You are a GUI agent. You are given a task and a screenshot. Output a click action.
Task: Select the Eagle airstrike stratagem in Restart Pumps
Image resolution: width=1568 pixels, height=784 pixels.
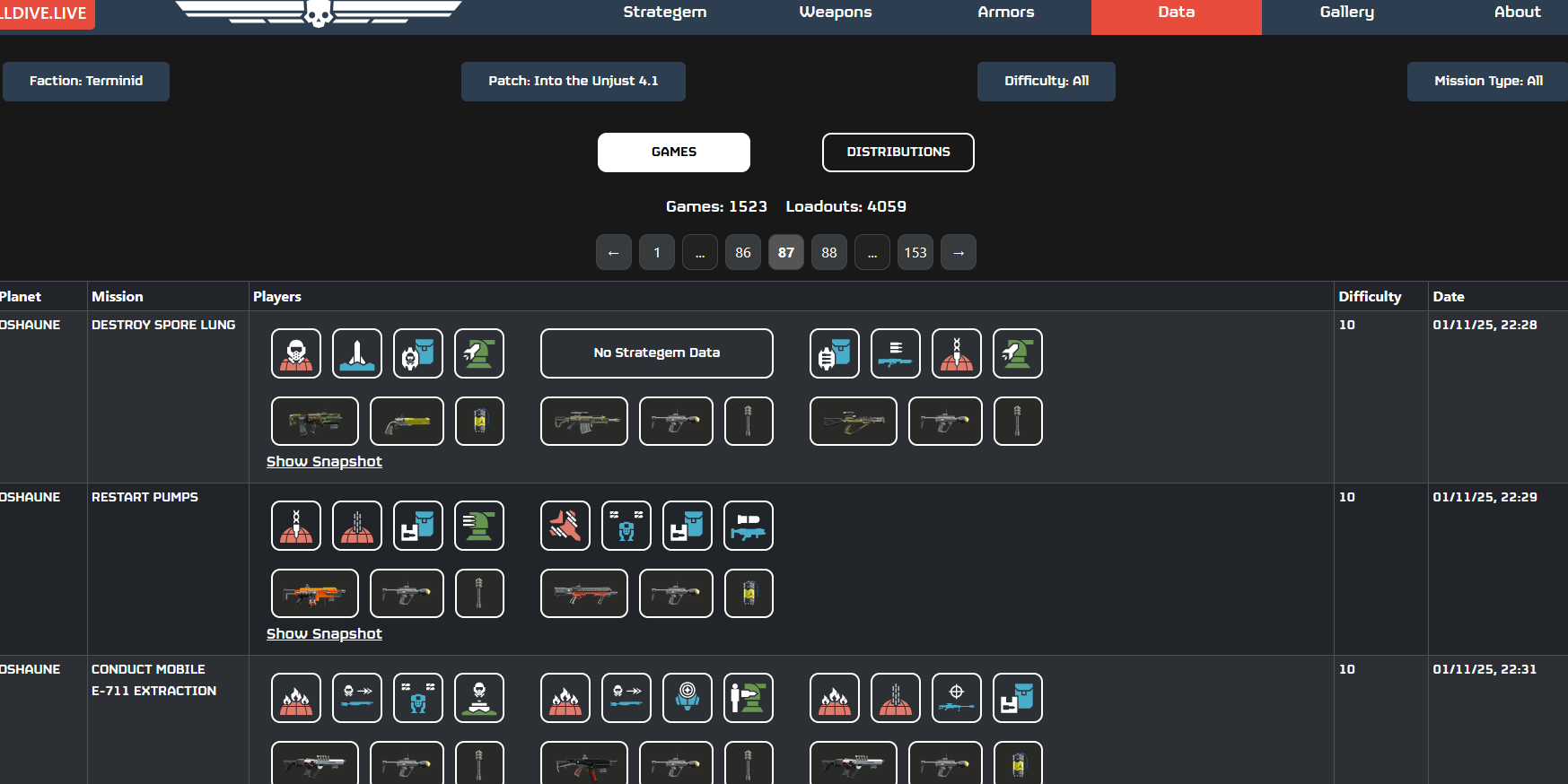[565, 526]
